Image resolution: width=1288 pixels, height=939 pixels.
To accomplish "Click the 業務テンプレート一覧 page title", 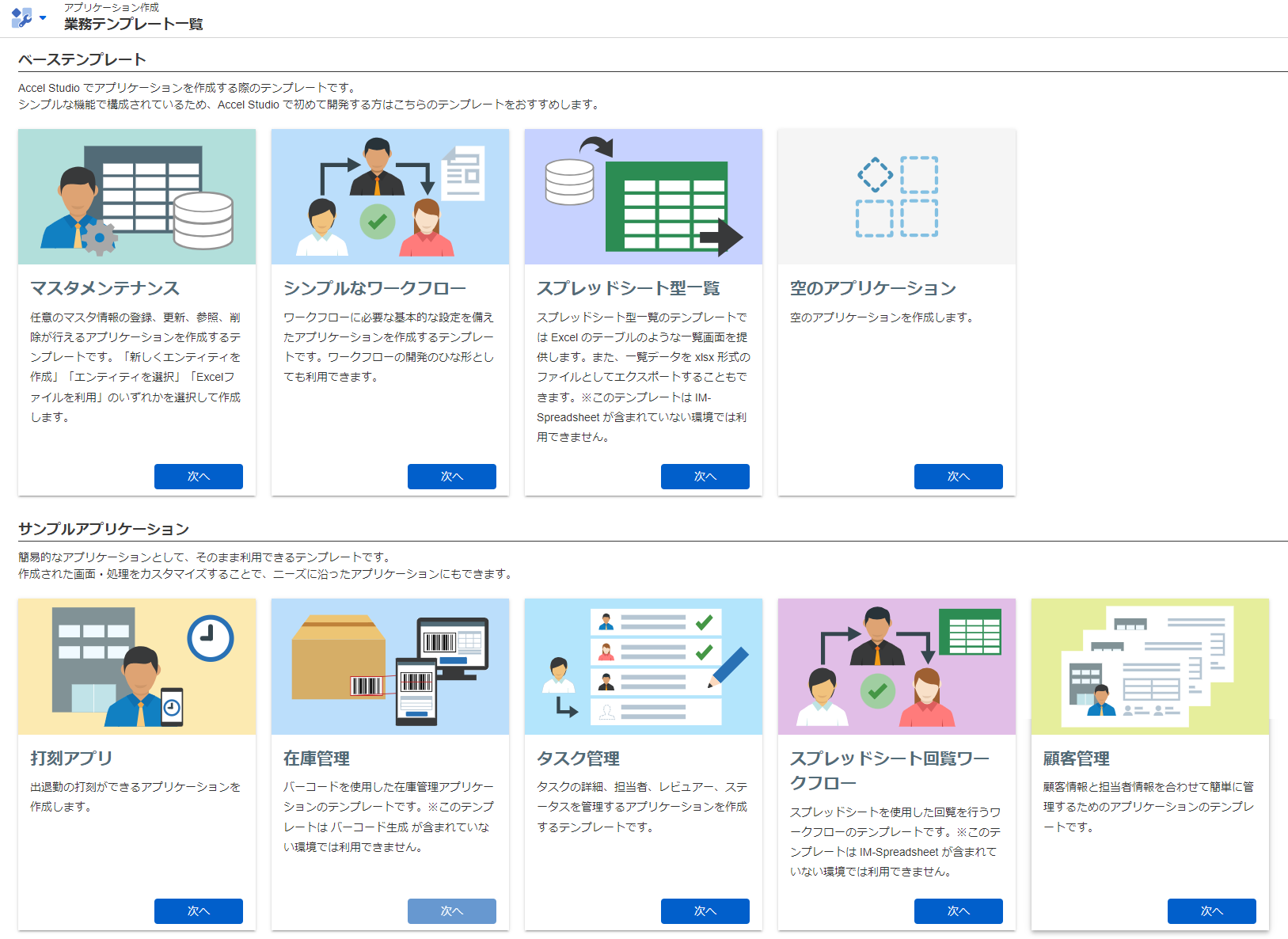I will tap(134, 24).
